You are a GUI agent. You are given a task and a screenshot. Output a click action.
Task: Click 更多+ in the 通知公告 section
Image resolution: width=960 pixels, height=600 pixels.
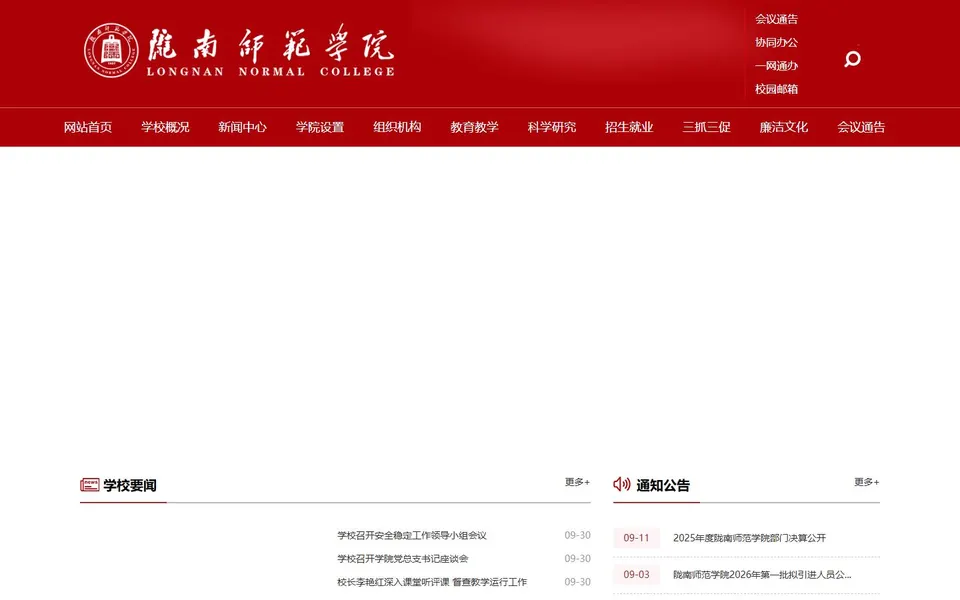click(867, 482)
